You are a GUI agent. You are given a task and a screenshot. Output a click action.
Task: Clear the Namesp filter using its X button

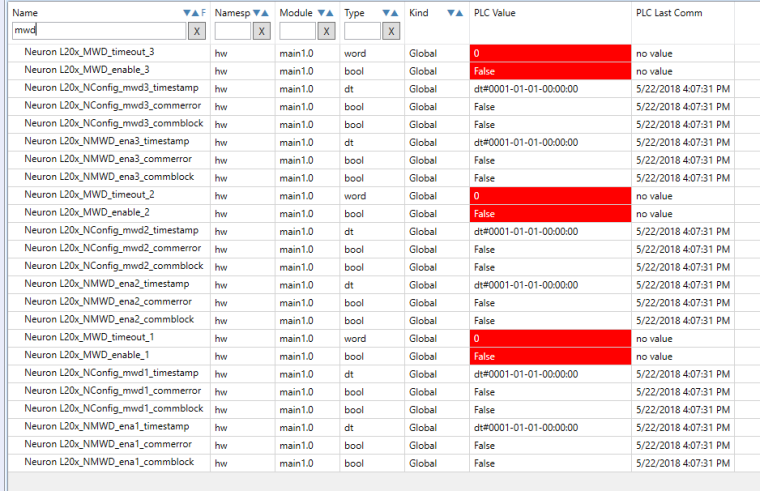click(x=262, y=31)
